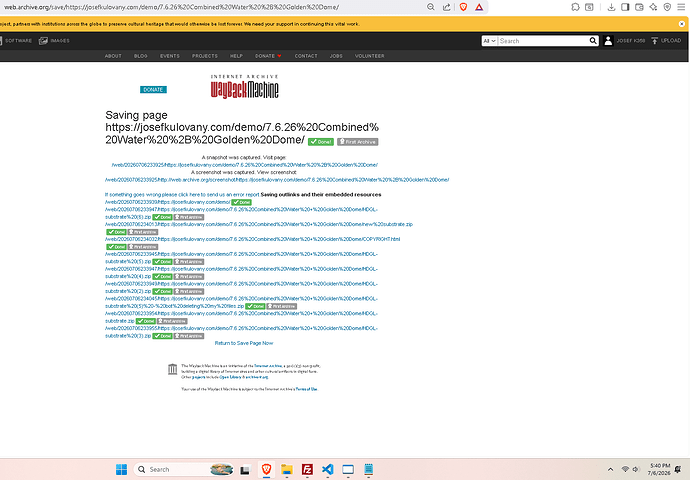Screen dimensions: 690x480
Task: Follow the Return to Save Page Now link
Action: 244,343
